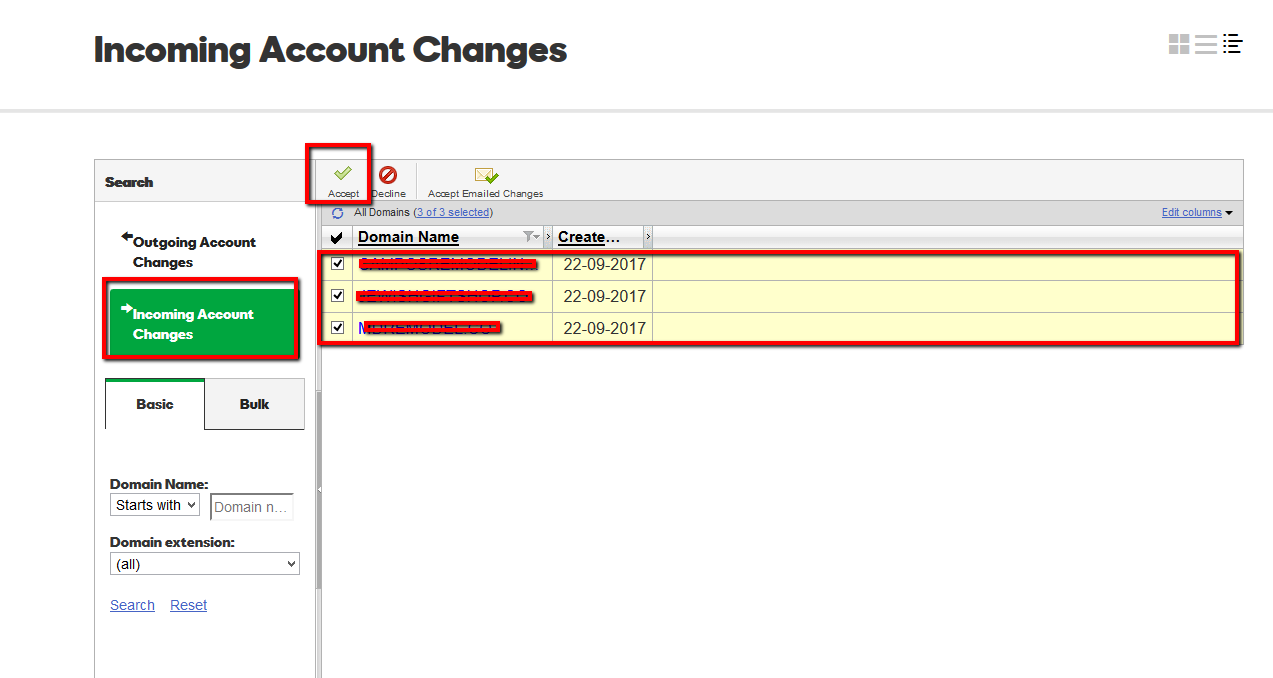Open the 3 of 3 selected link
Image resolution: width=1273 pixels, height=678 pixels.
pos(453,212)
